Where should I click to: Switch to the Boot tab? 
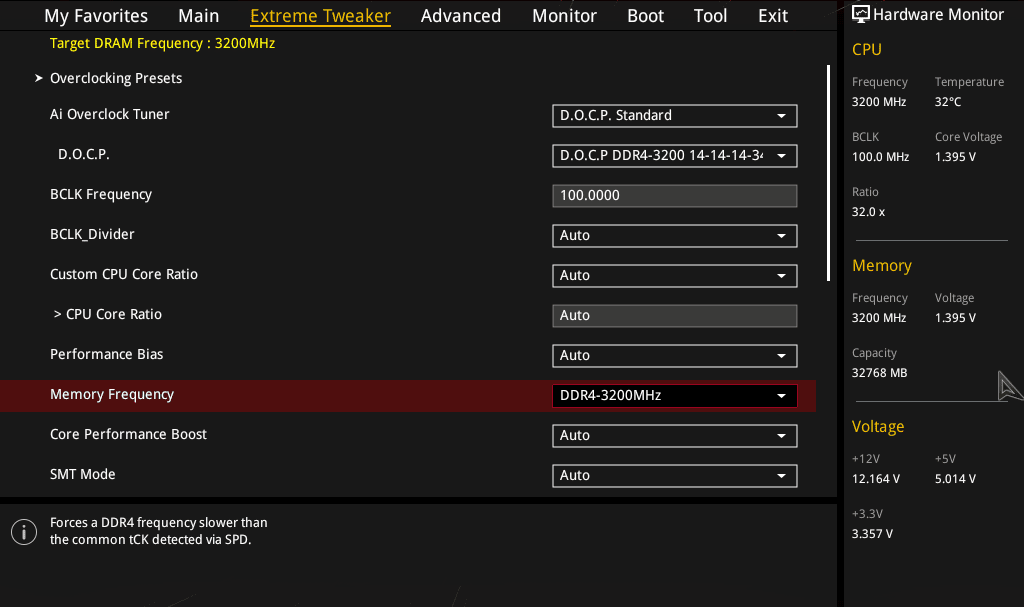coord(645,16)
